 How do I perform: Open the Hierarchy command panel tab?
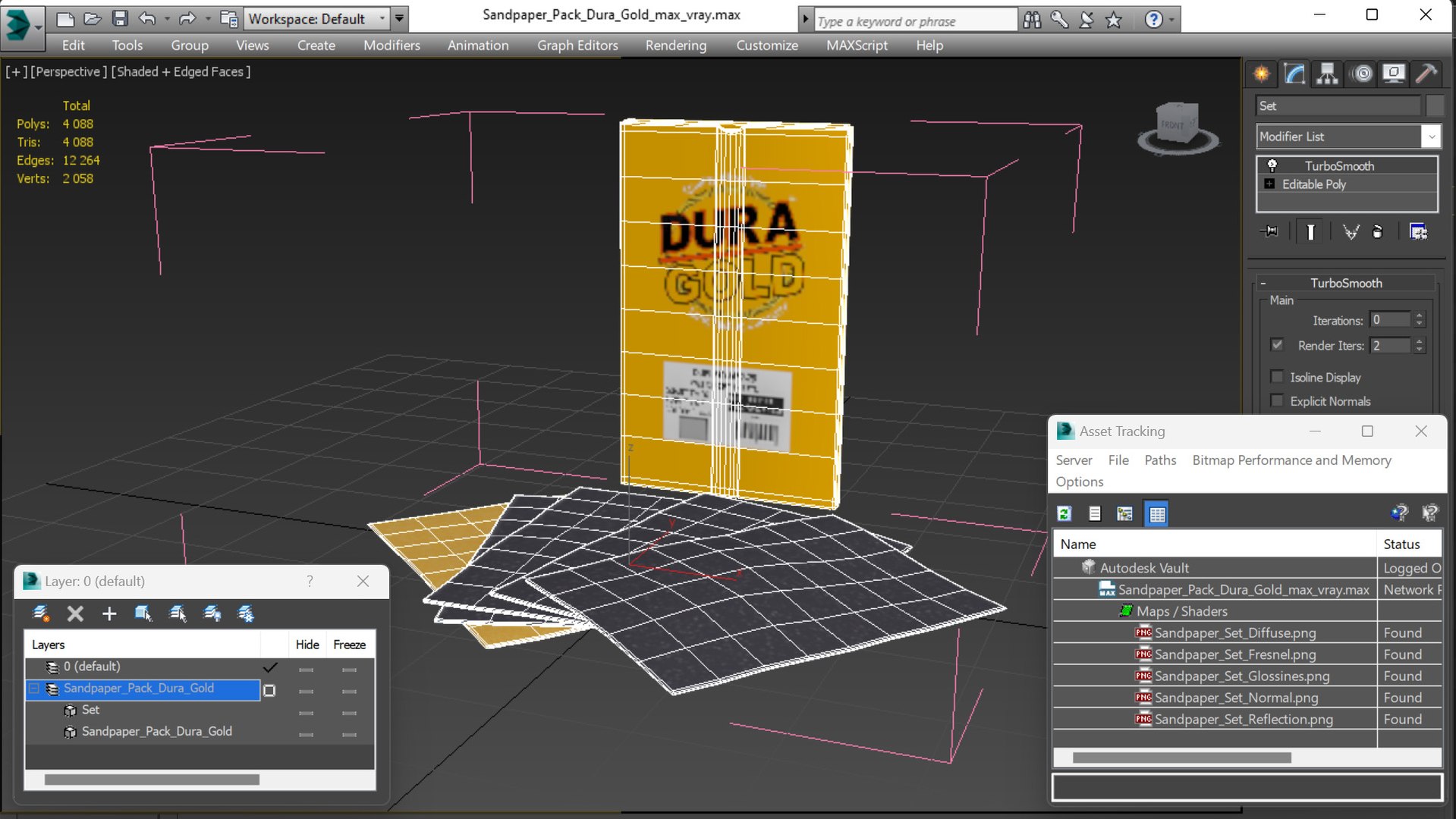tap(1327, 74)
